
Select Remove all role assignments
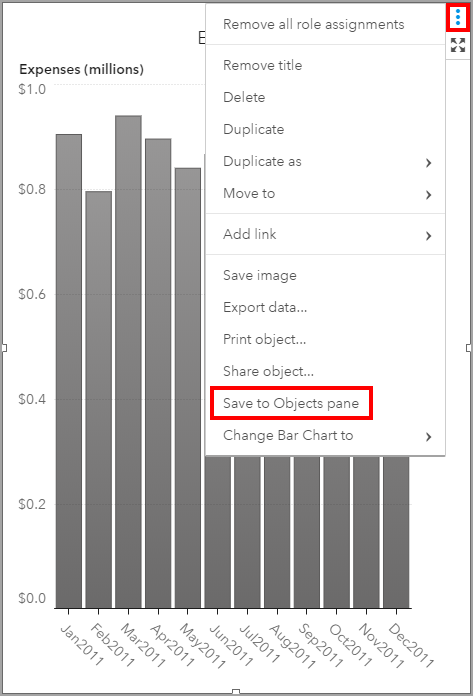[314, 24]
